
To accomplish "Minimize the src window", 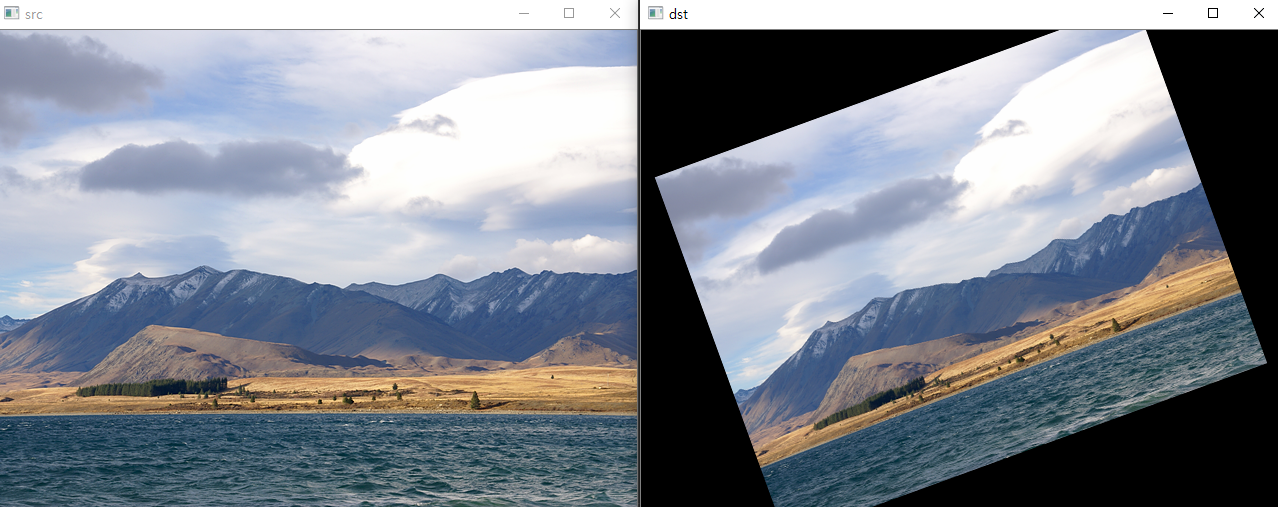I will point(523,14).
